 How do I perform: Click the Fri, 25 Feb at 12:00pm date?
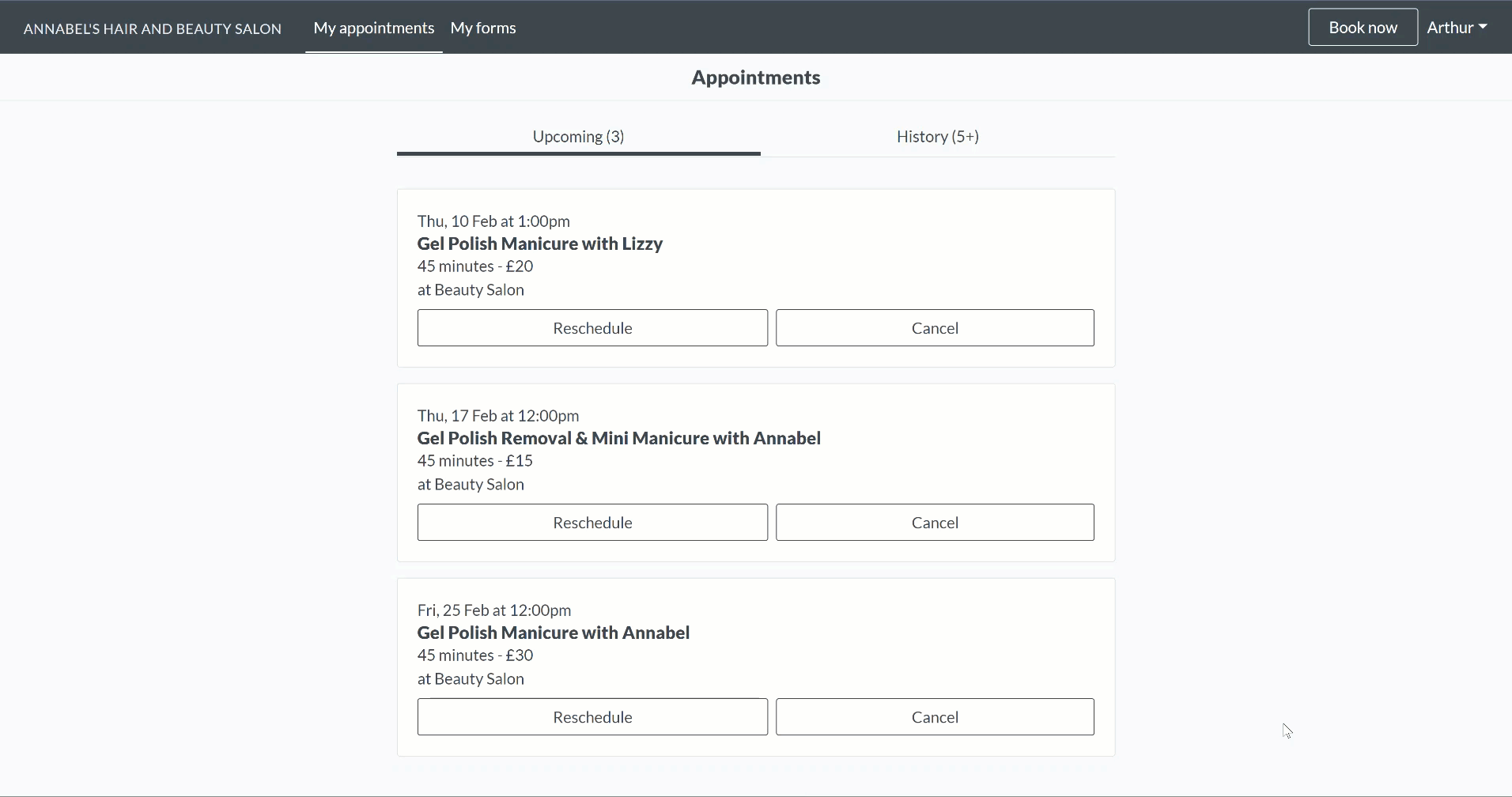click(494, 610)
